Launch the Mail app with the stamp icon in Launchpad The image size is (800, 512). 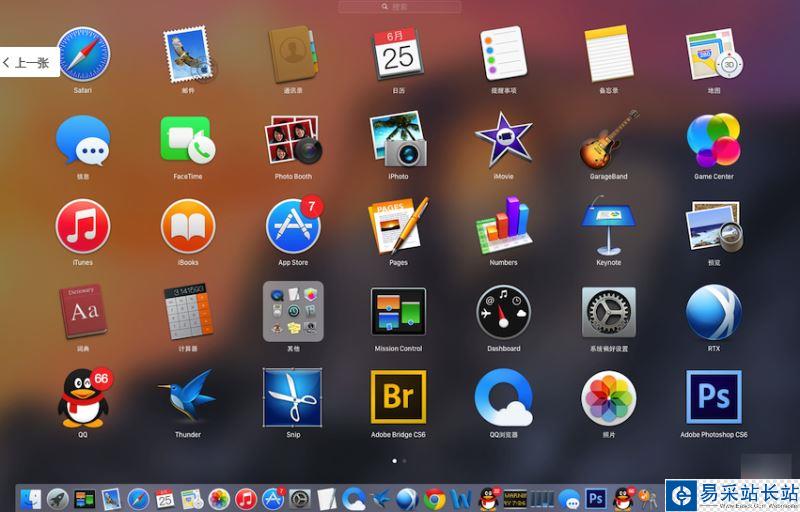click(x=188, y=55)
